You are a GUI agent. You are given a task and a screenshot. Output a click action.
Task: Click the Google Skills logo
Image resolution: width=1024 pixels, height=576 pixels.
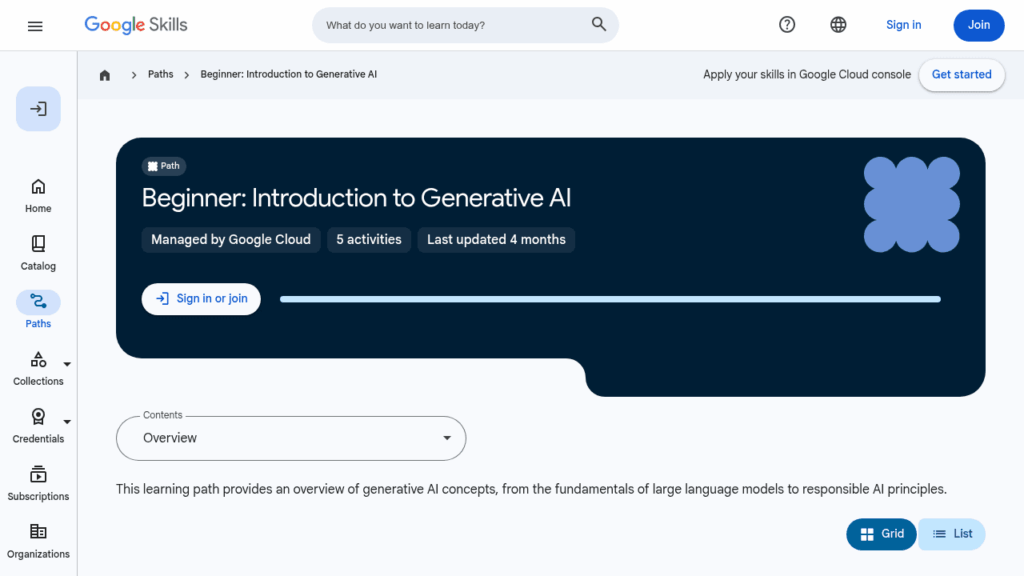(x=136, y=25)
